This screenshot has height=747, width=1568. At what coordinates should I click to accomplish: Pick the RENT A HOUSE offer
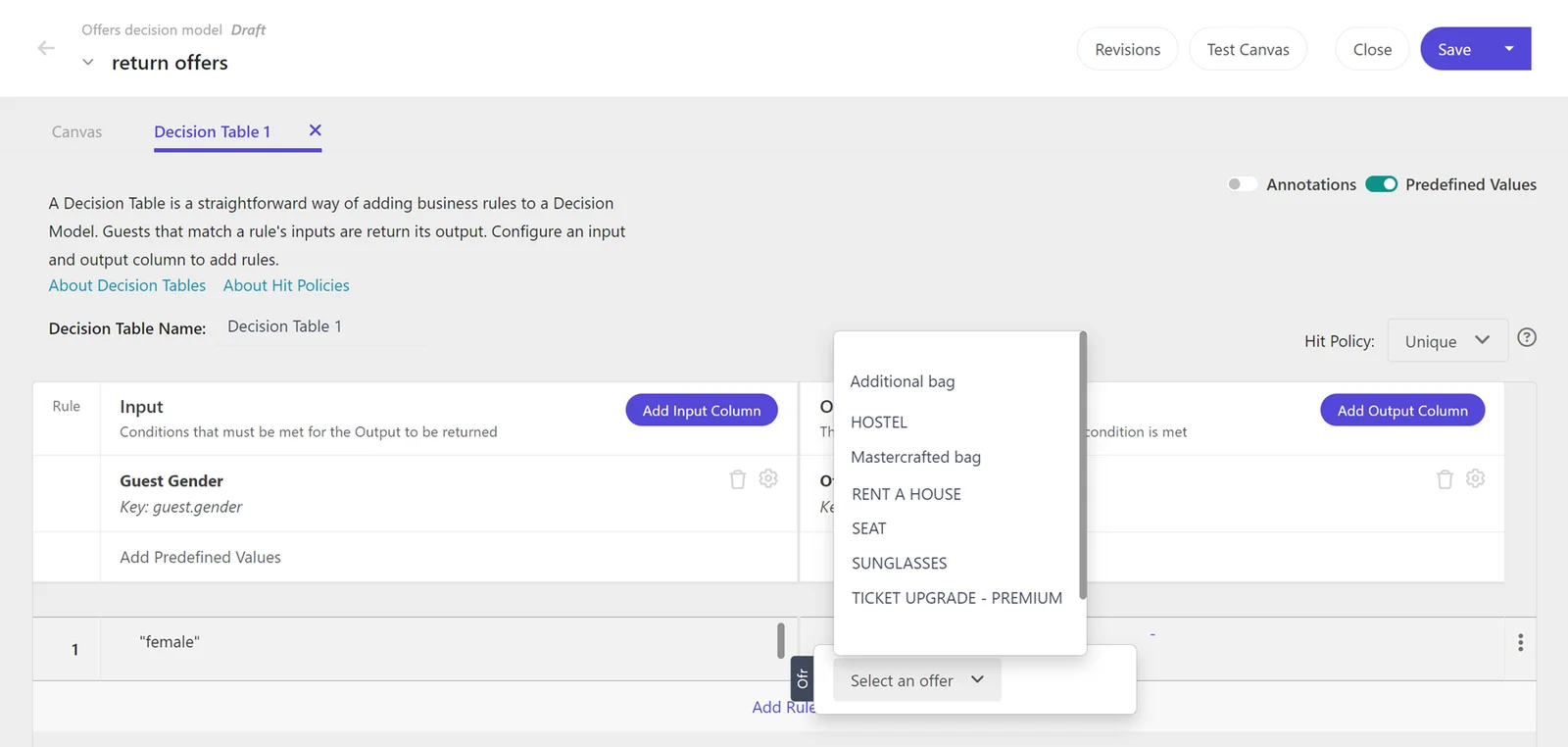pos(906,494)
